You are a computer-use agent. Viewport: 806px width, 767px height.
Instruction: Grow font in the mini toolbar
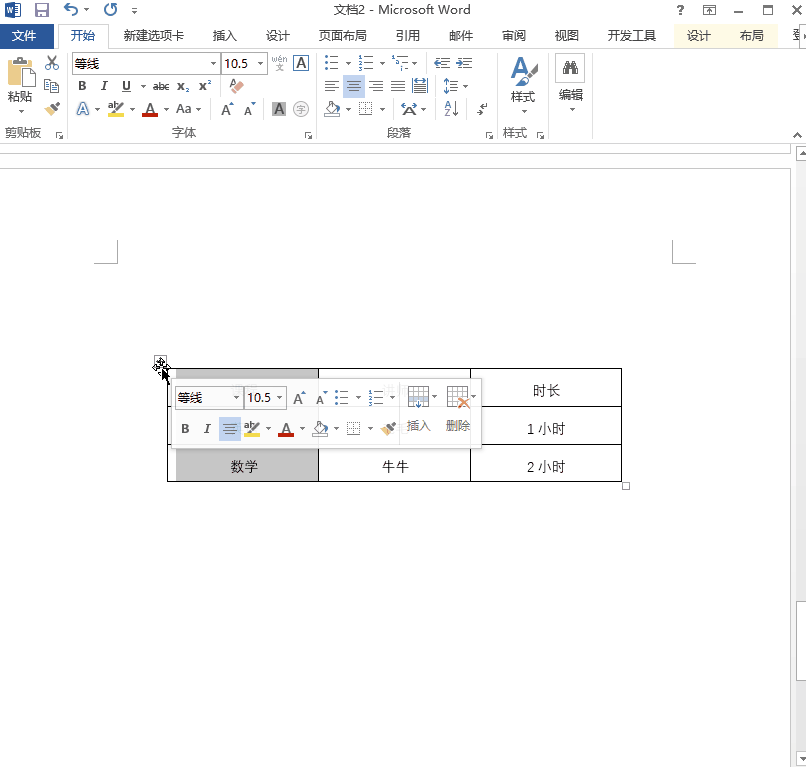(x=299, y=397)
